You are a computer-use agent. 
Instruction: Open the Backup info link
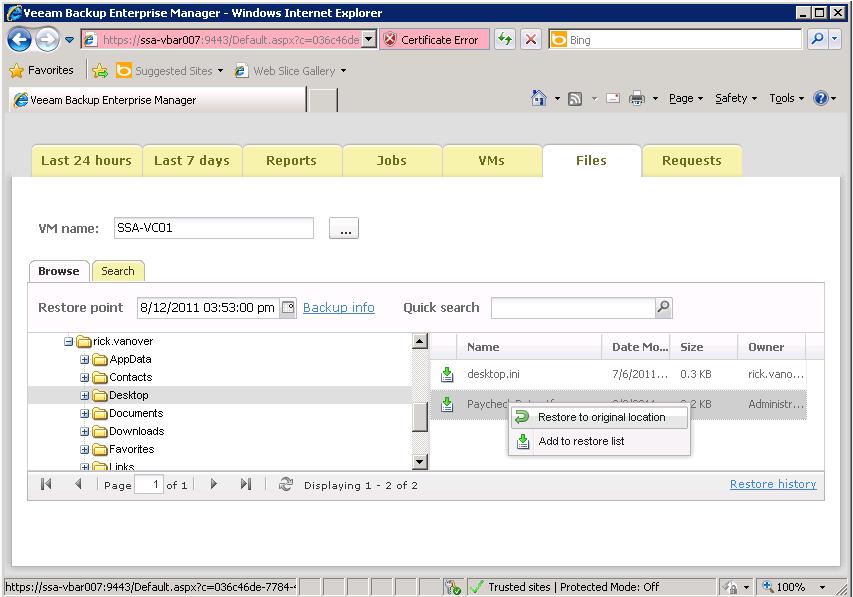tap(338, 307)
